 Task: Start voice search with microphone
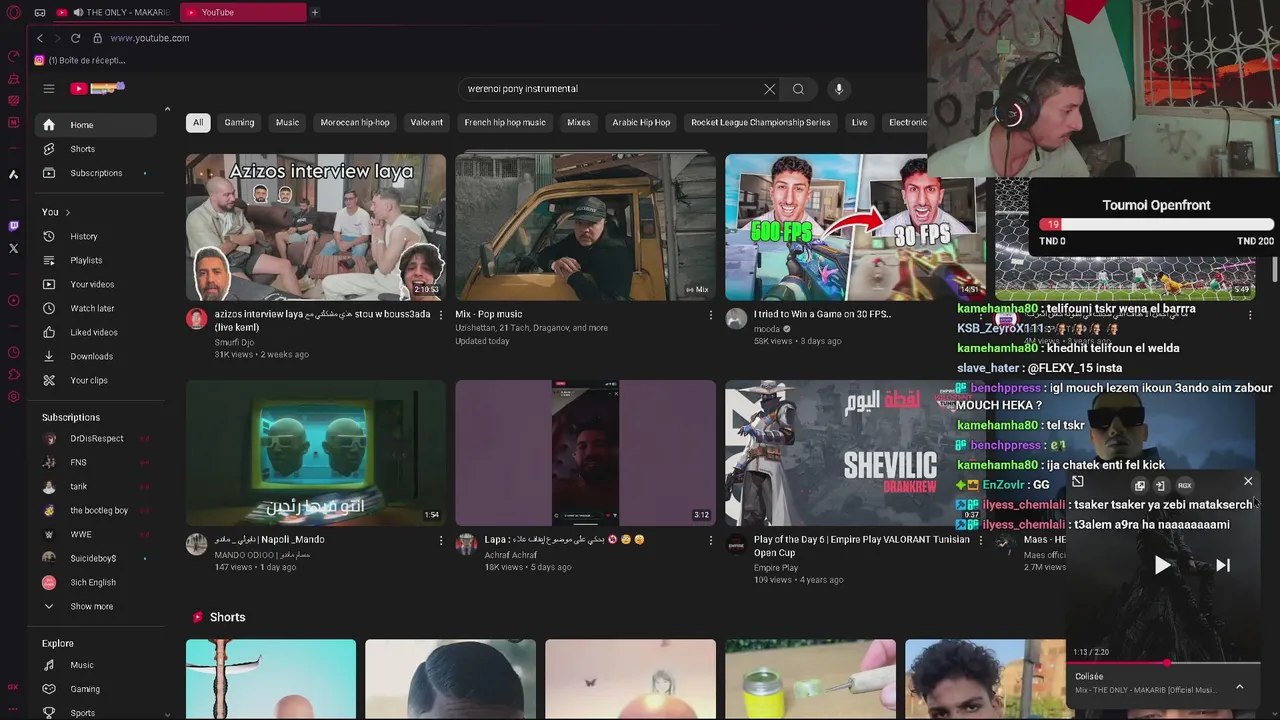839,89
